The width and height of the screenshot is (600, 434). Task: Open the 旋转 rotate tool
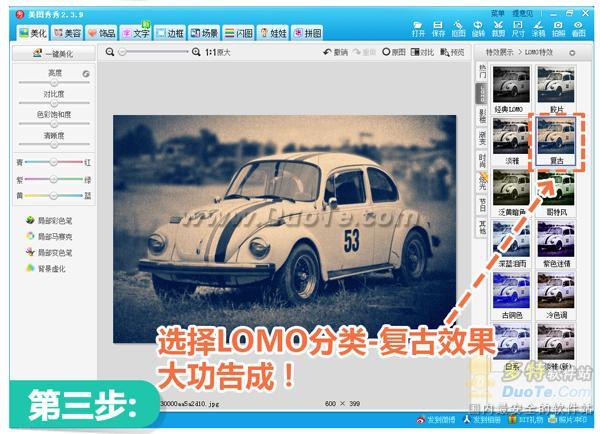478,29
